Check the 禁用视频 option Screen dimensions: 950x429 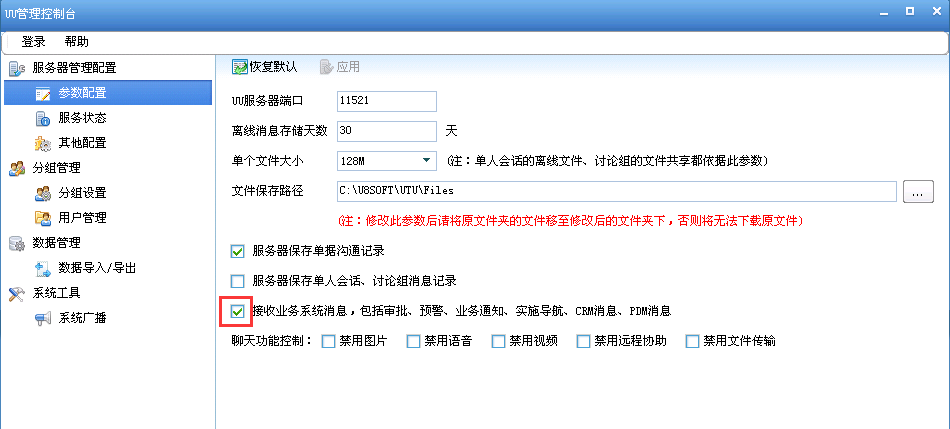pyautogui.click(x=498, y=342)
